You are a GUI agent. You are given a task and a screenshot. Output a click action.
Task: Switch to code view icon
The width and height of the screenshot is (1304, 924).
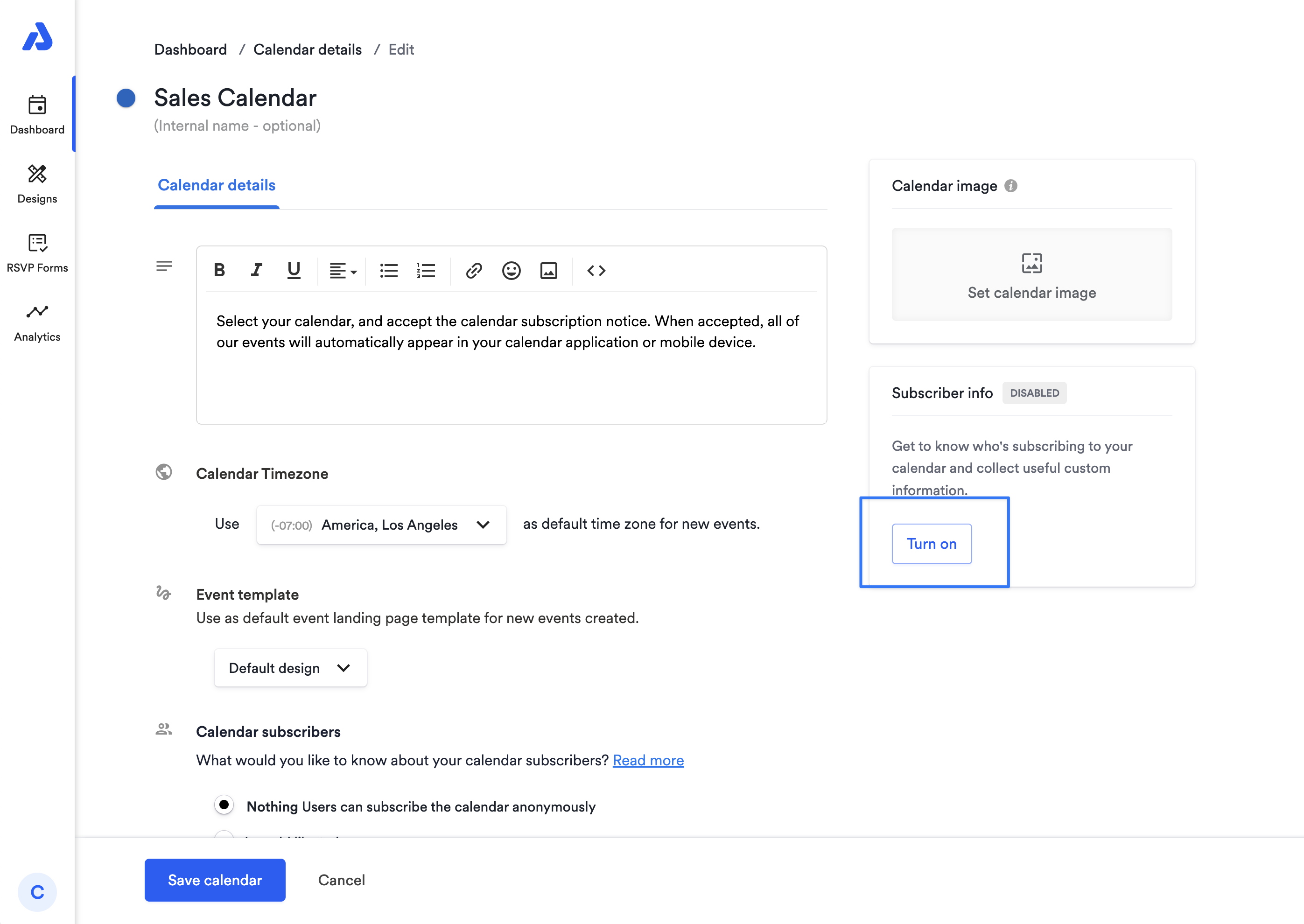coord(596,270)
